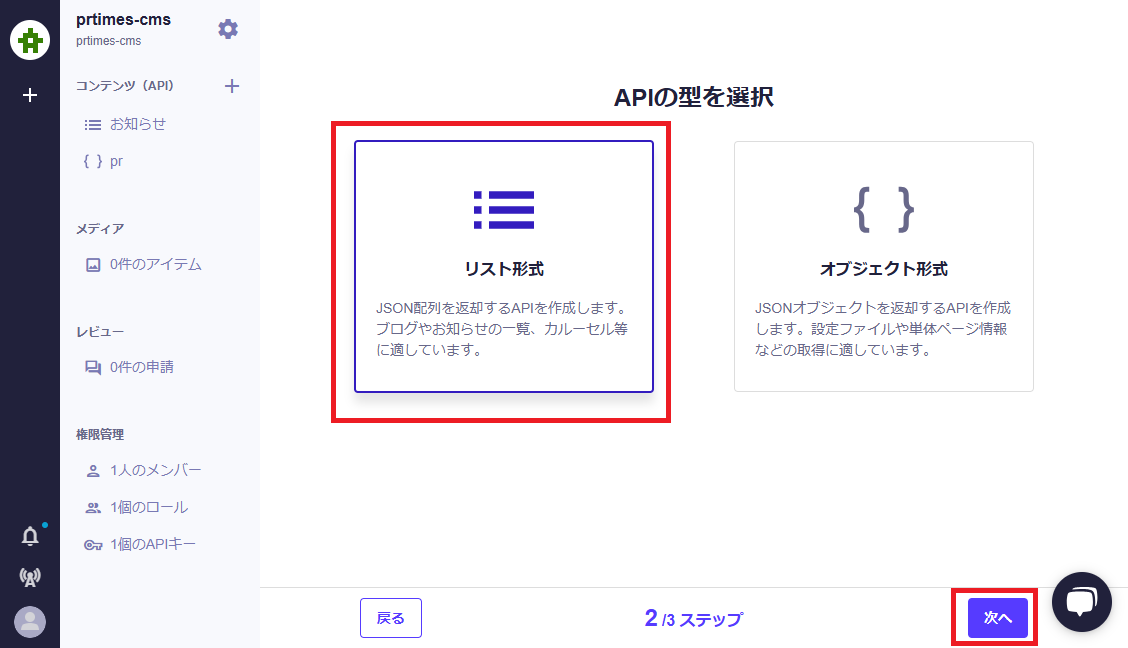
Task: Click the list icon in リスト形式 card
Action: coord(504,210)
